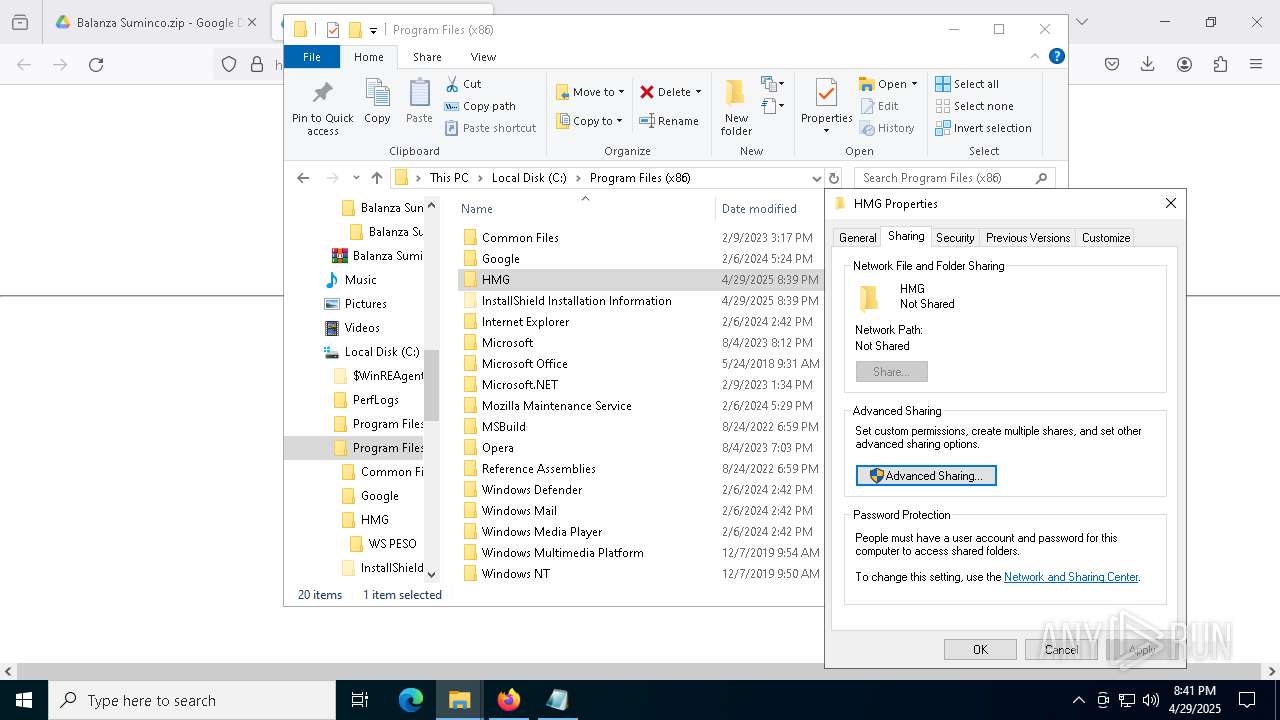Create a New folder
The height and width of the screenshot is (720, 1280).
pyautogui.click(x=736, y=108)
